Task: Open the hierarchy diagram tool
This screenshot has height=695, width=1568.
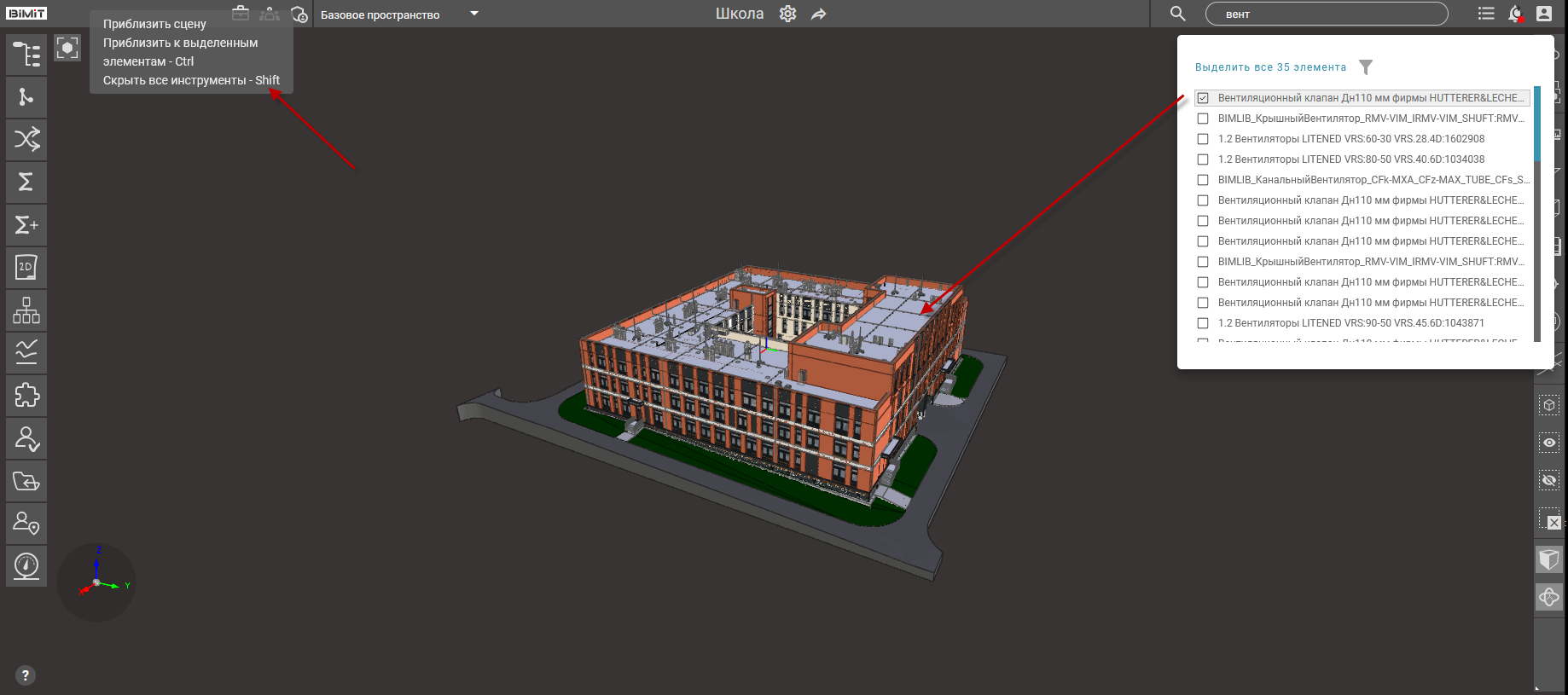Action: pyautogui.click(x=26, y=310)
